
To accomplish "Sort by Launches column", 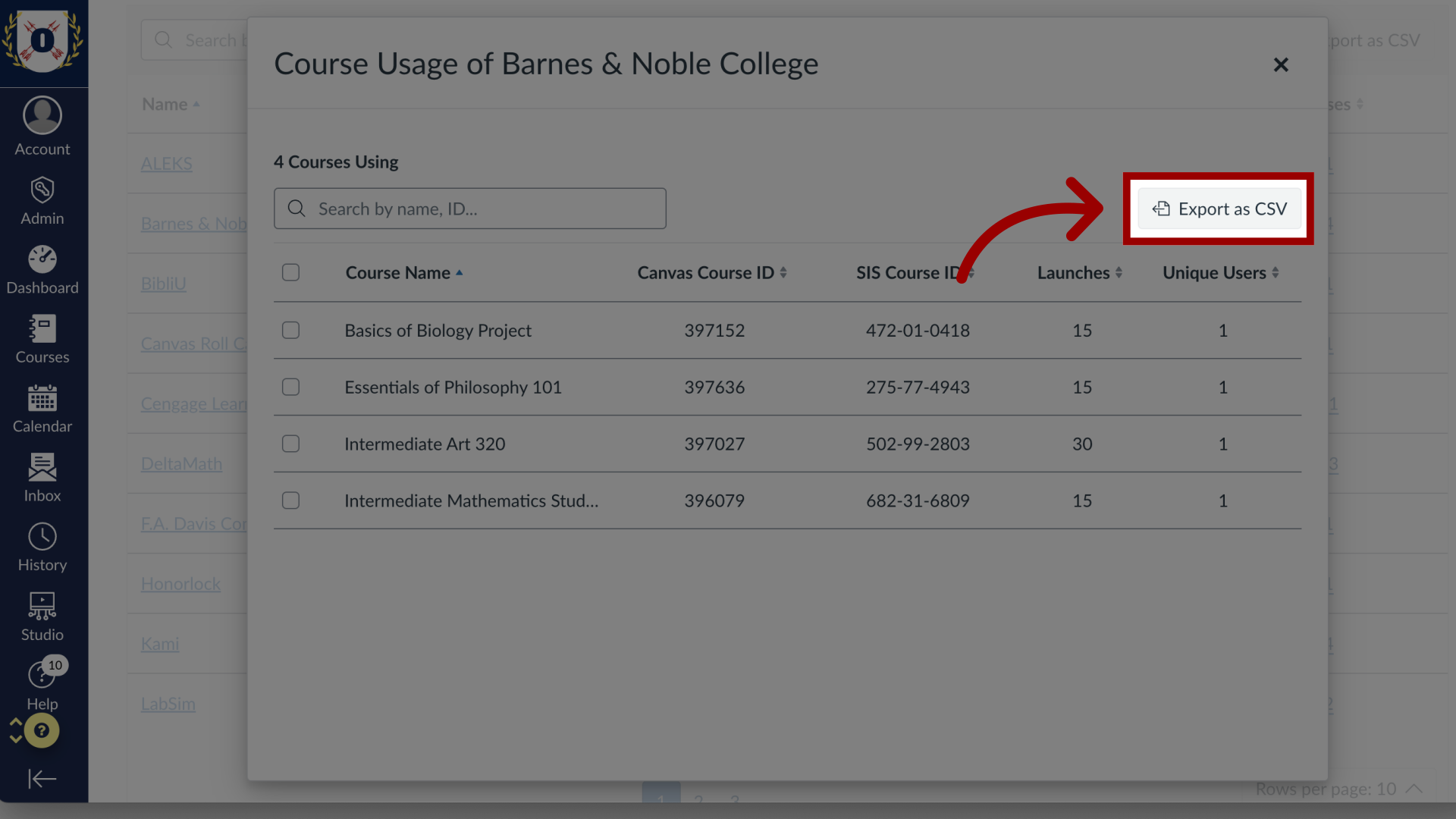I will pos(1080,272).
